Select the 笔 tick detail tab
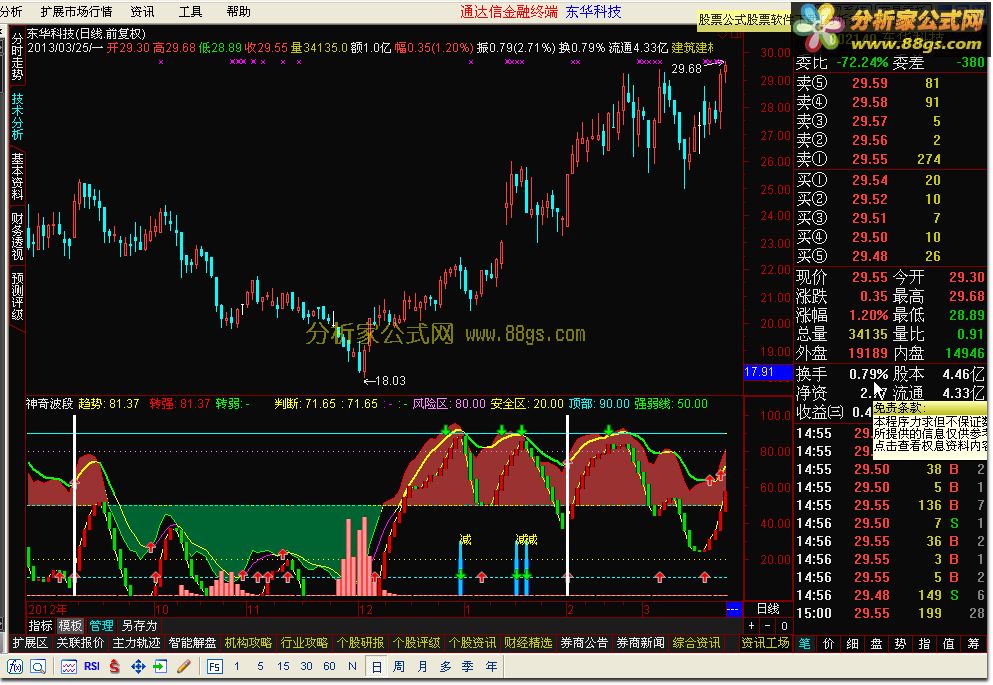This screenshot has height=685, width=993. pos(804,643)
